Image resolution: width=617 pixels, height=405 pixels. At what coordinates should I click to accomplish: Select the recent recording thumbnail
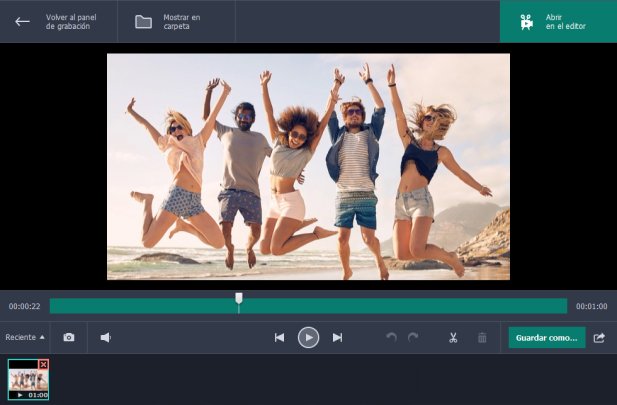28,380
